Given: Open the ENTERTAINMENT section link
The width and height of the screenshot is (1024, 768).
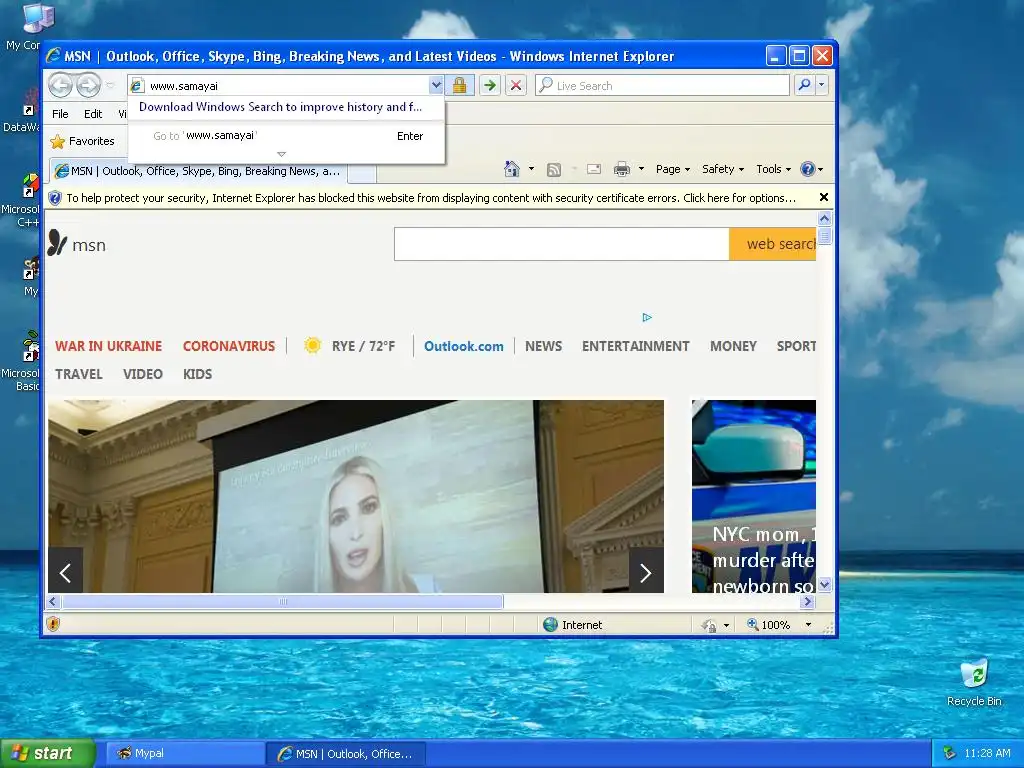Looking at the screenshot, I should [635, 346].
